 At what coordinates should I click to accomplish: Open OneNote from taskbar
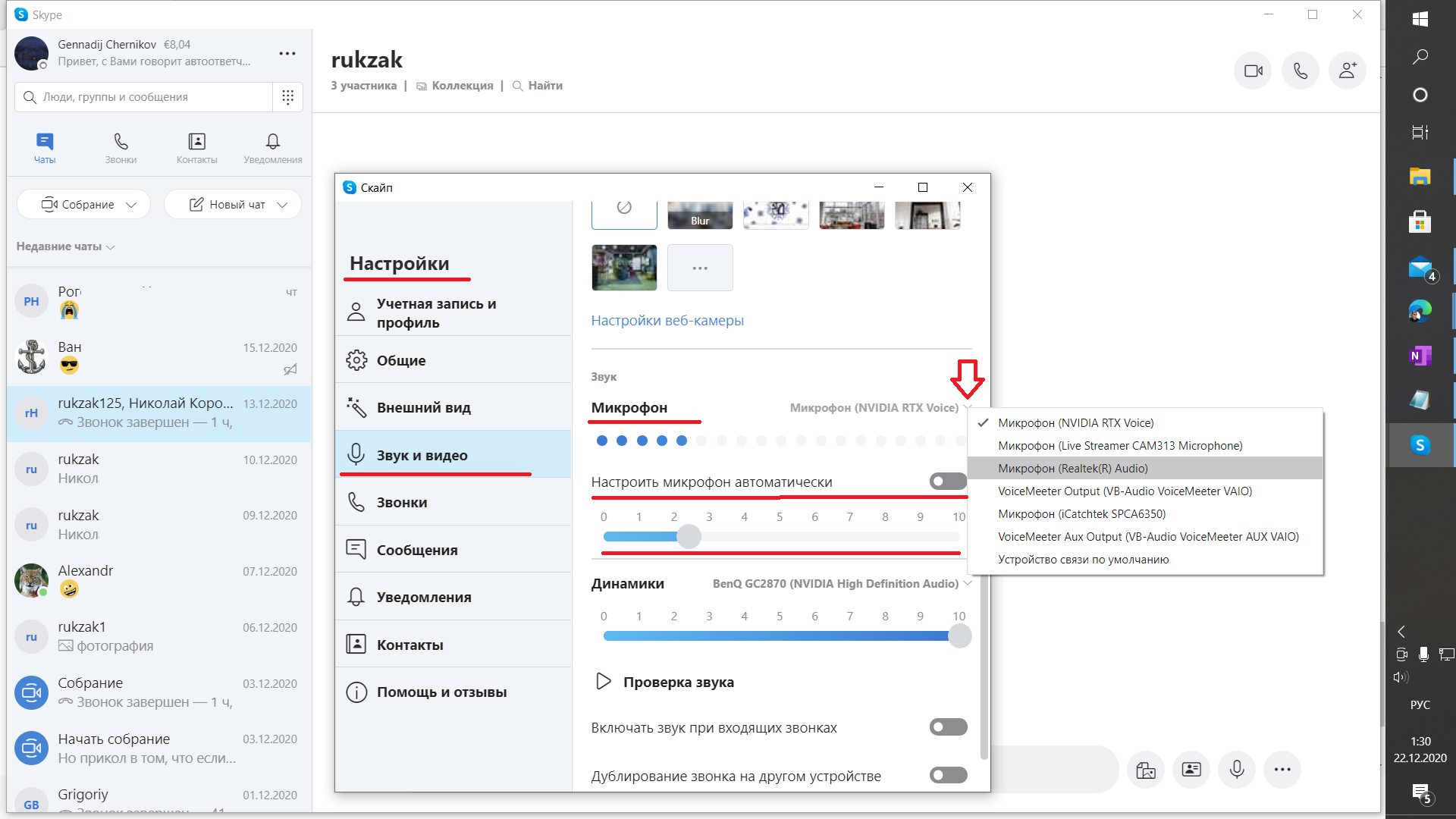point(1420,356)
